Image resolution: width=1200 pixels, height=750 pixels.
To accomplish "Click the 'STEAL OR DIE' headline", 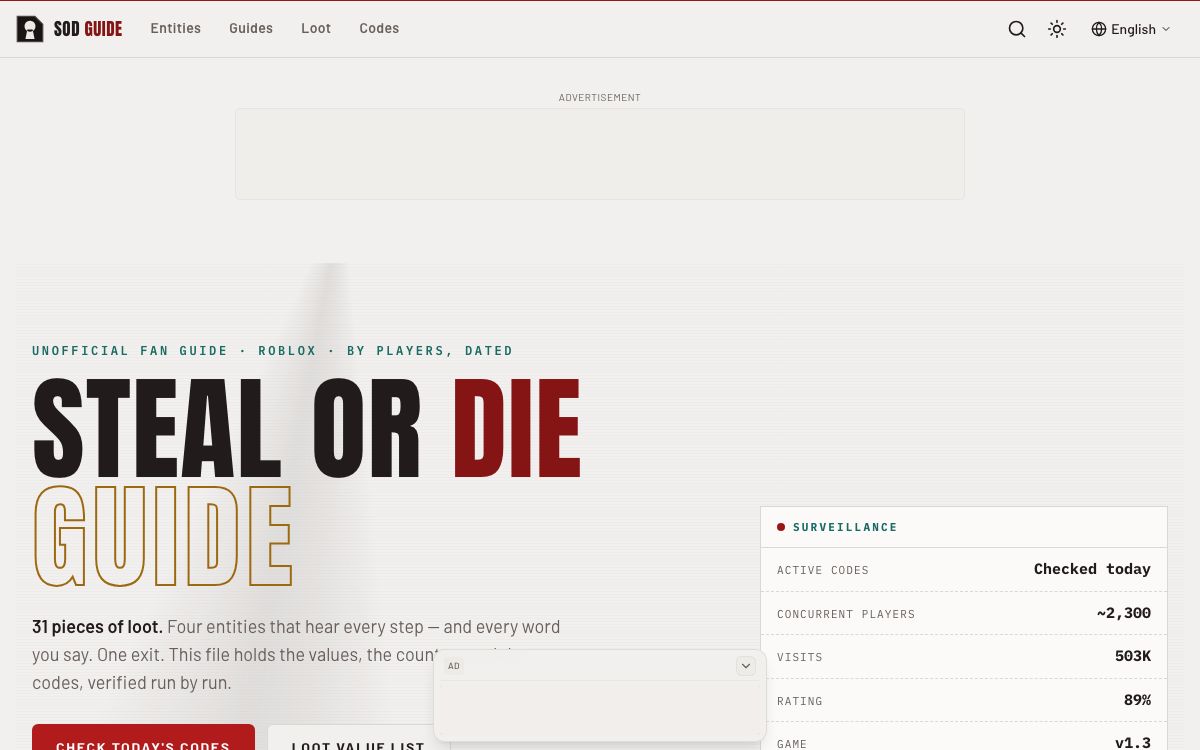I will 307,430.
